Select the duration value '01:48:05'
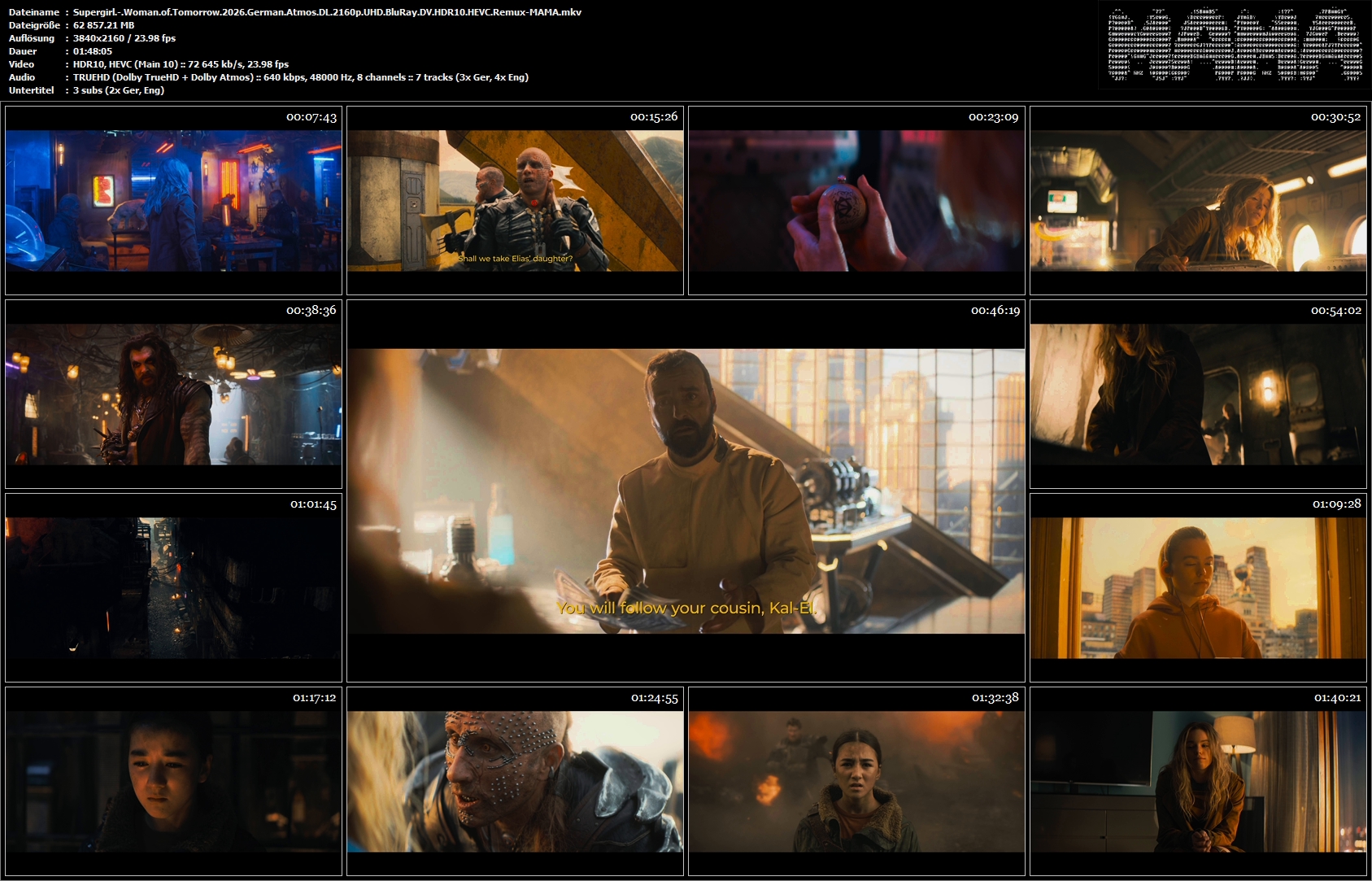 coord(93,51)
